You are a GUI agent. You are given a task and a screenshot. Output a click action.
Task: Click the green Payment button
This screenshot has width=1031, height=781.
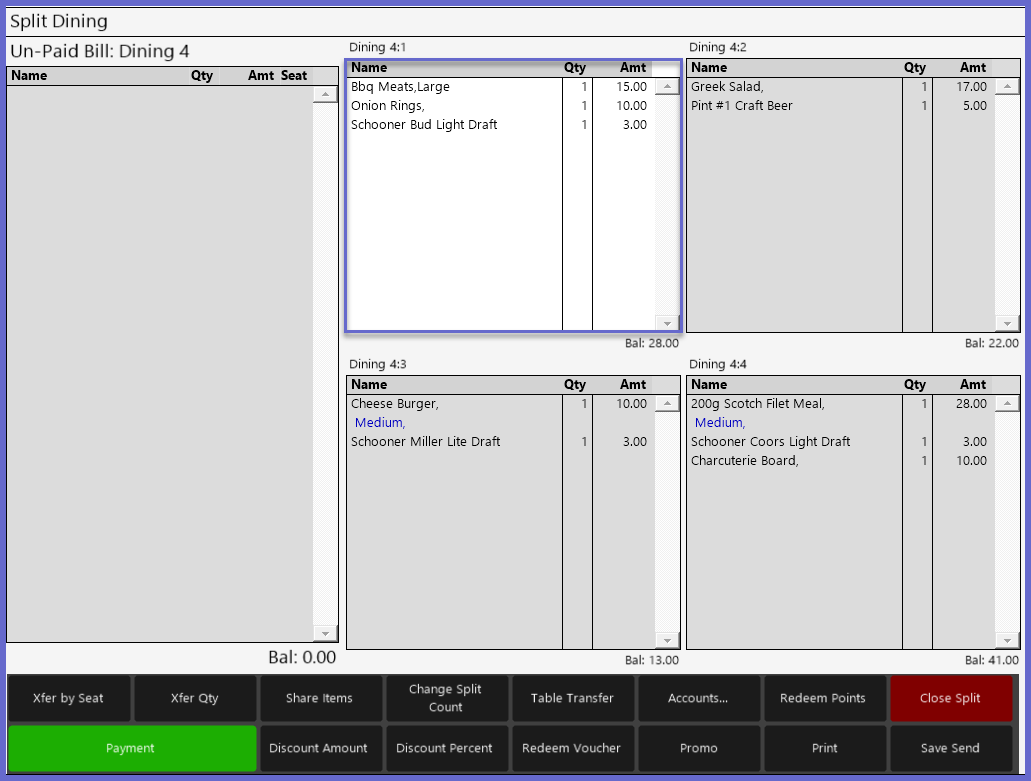pyautogui.click(x=131, y=748)
